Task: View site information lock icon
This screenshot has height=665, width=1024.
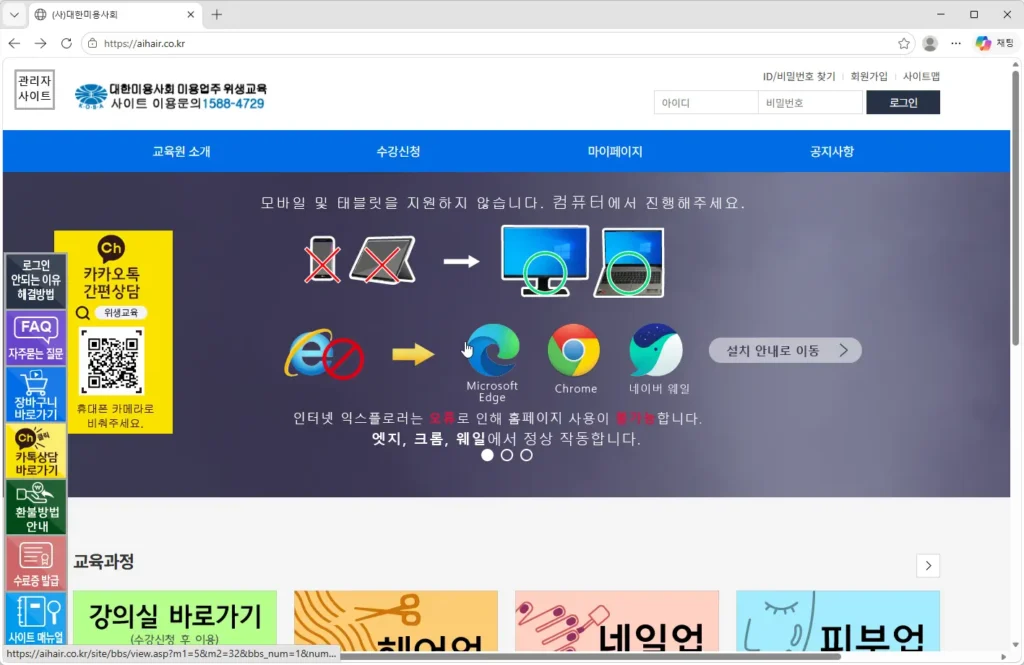Action: coord(93,43)
